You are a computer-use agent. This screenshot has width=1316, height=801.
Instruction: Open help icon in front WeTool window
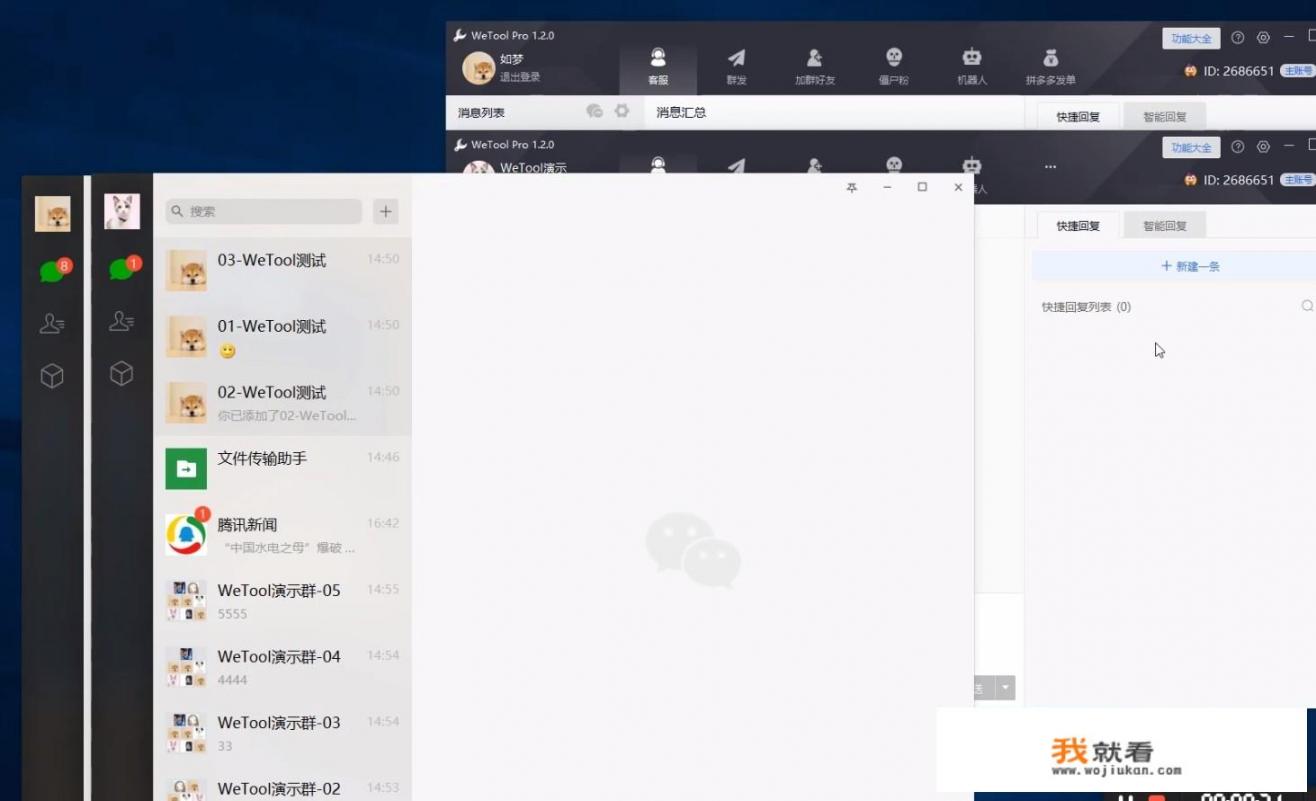pos(1238,147)
